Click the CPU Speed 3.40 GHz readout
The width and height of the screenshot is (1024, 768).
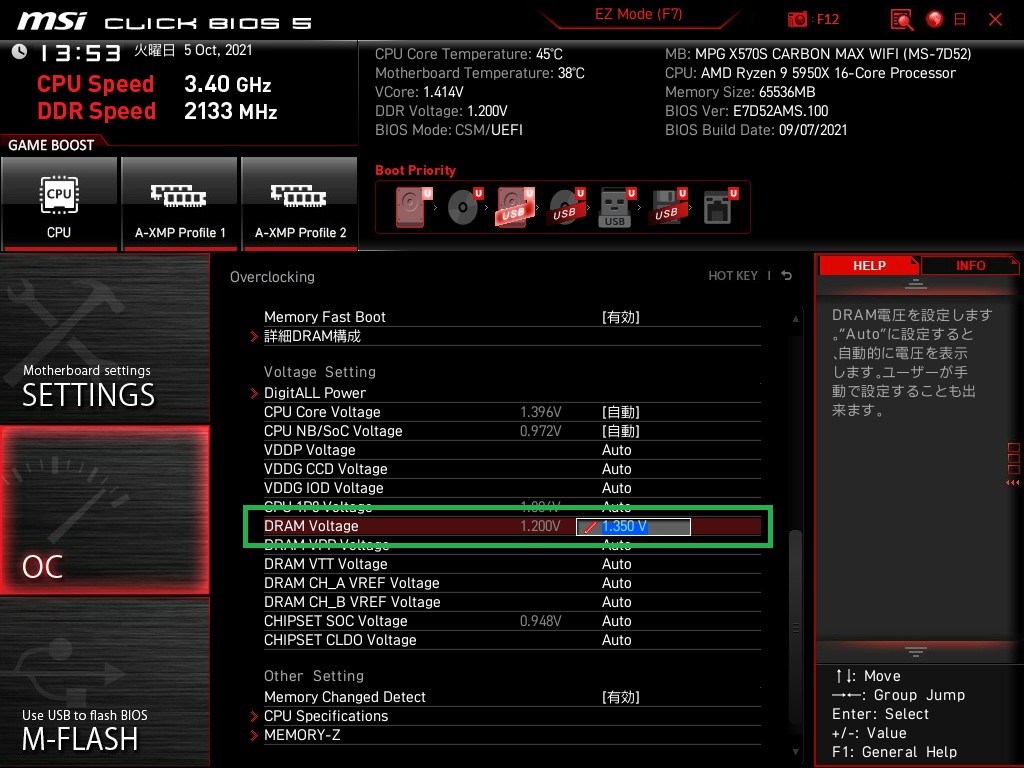pyautogui.click(x=154, y=84)
